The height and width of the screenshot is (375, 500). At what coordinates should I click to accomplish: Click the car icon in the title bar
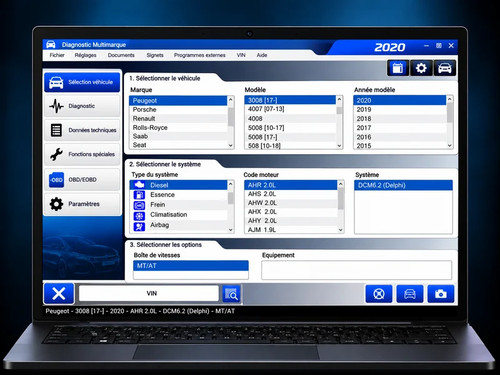pos(51,45)
